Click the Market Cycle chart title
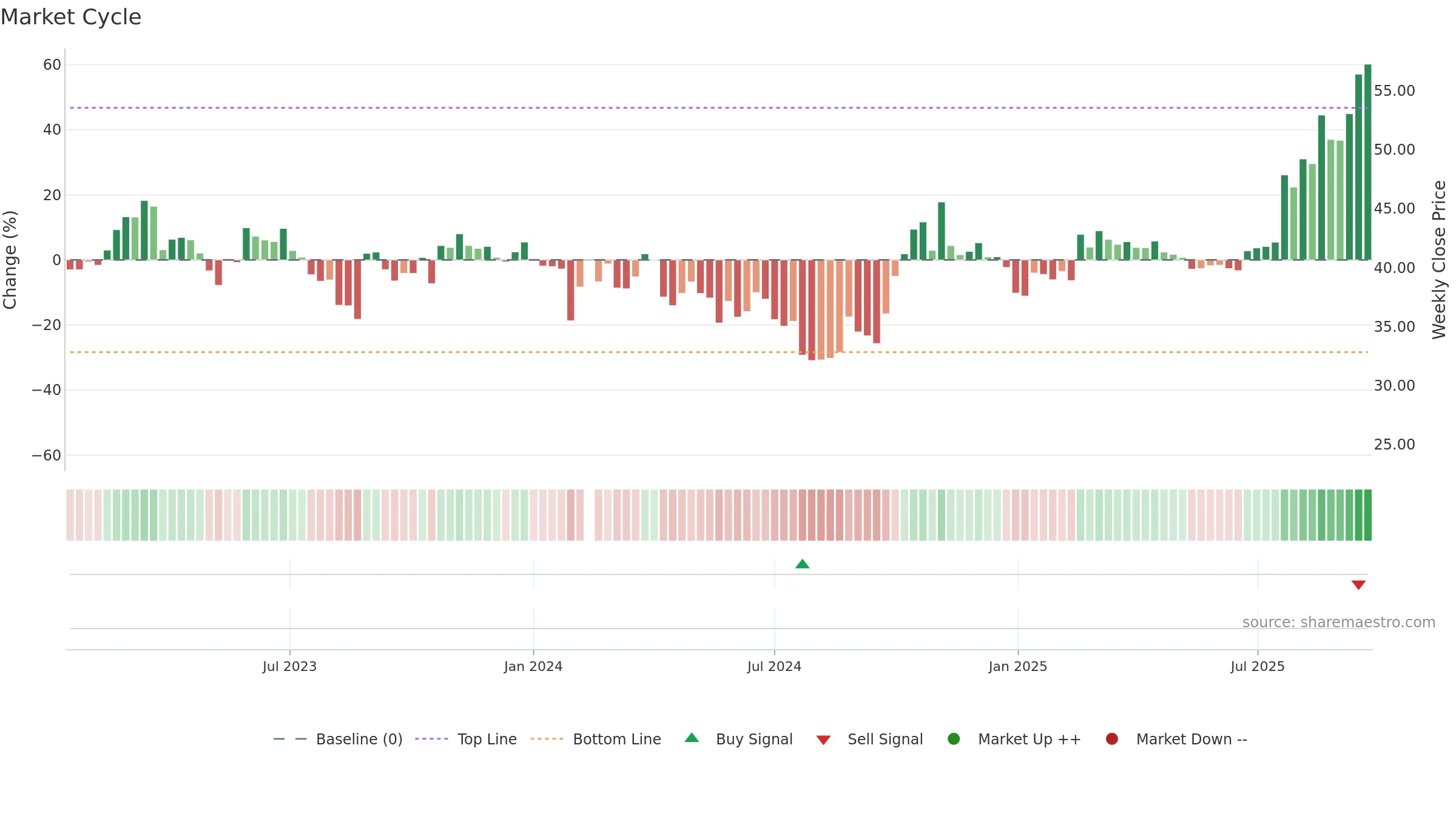The image size is (1456, 819). [71, 17]
